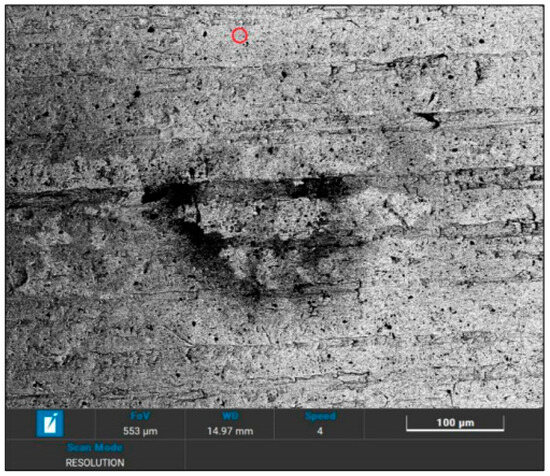Click the scan speed value 4
This screenshot has height=476, width=550.
tap(320, 431)
